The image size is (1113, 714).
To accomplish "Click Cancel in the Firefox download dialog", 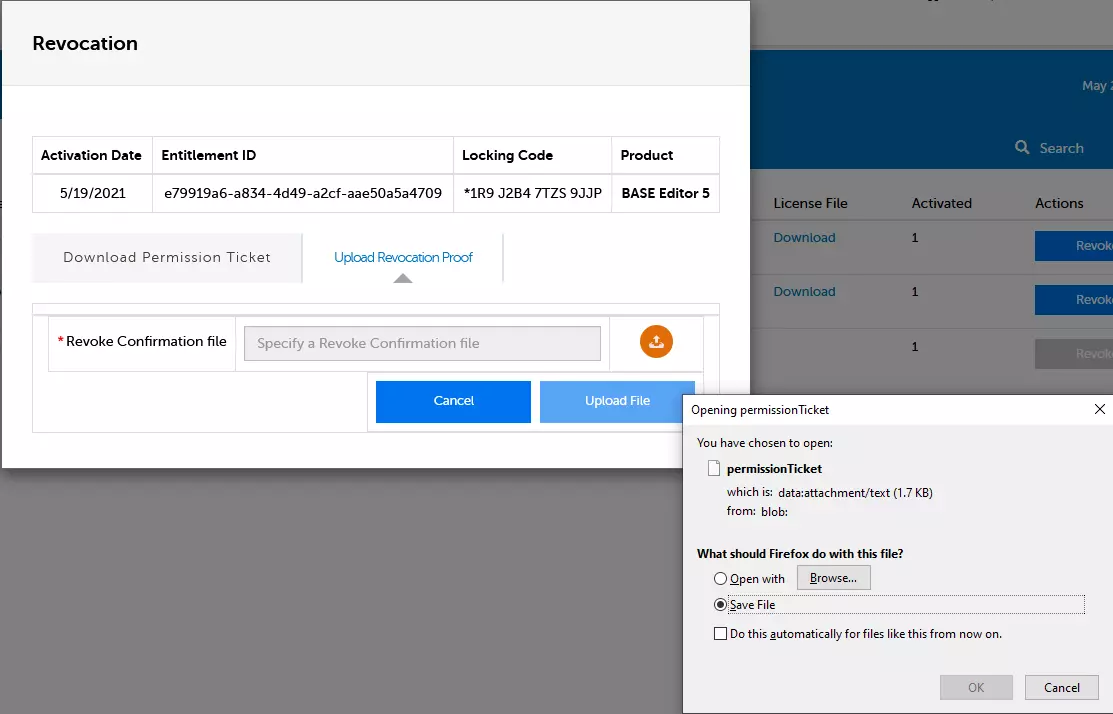I will (1061, 687).
